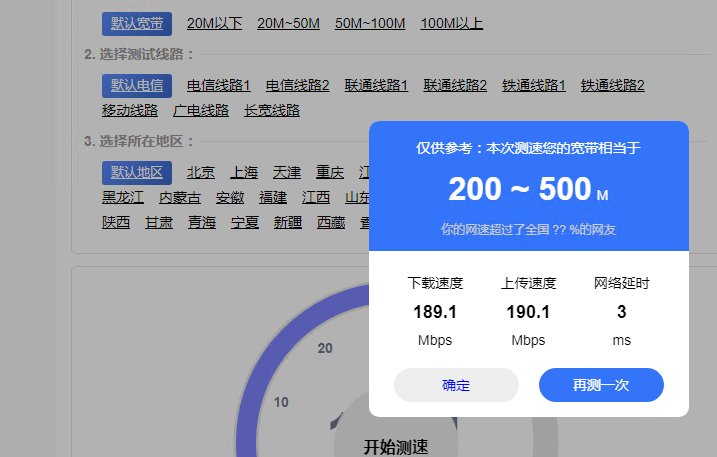Select 电信线路2 test line

pyautogui.click(x=298, y=86)
